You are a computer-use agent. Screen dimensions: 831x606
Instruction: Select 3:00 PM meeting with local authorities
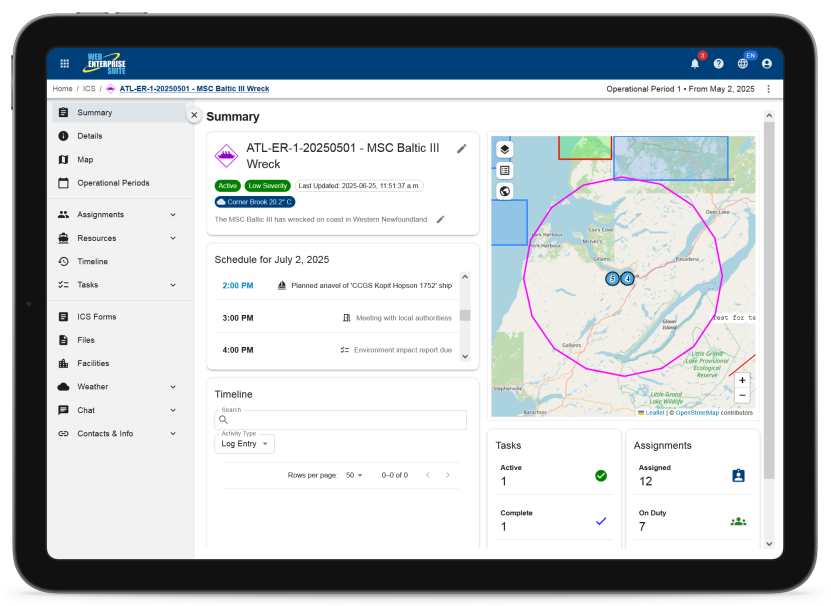coord(337,318)
